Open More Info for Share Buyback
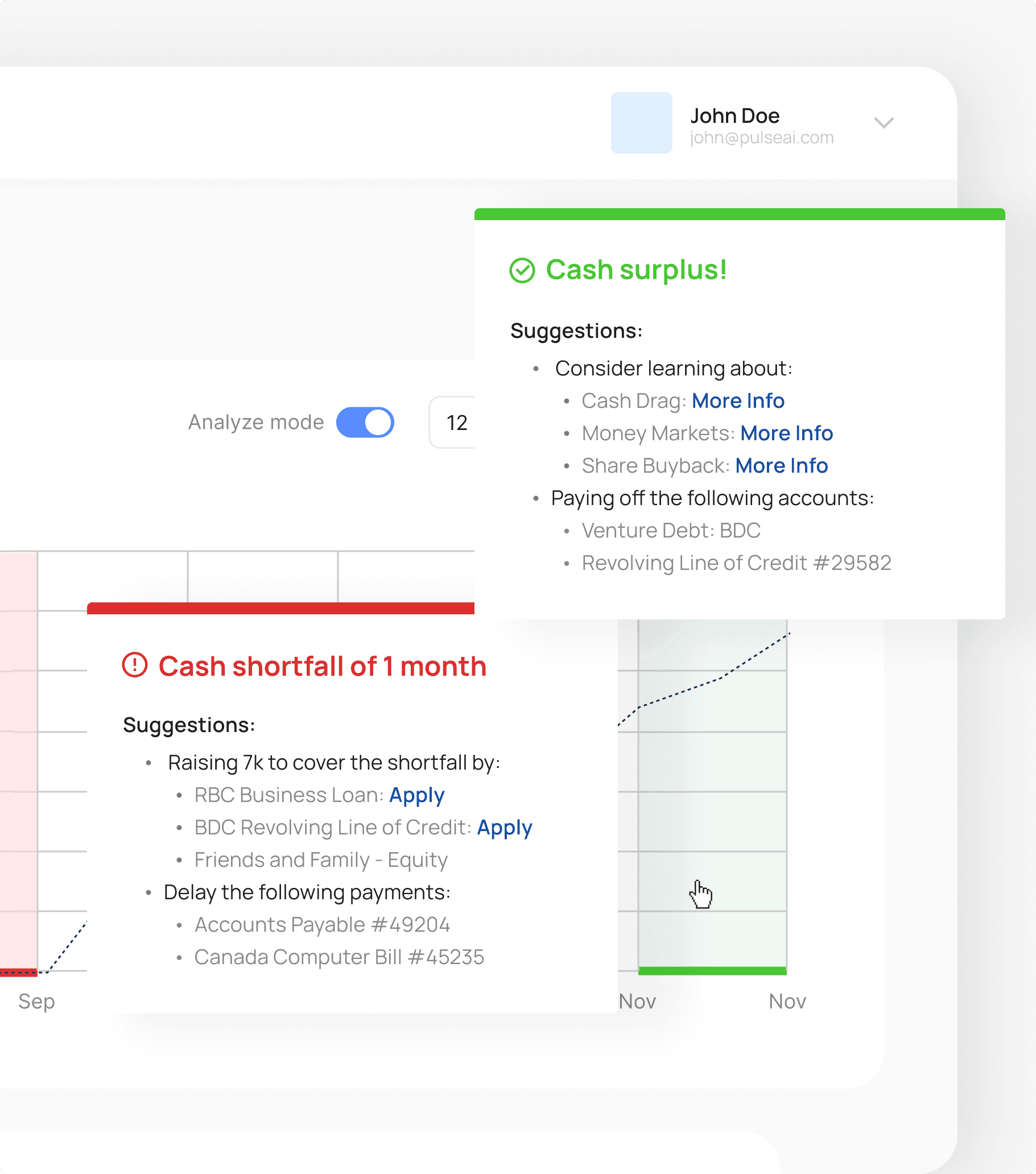Screen dimensions: 1036x1174 click(782, 466)
